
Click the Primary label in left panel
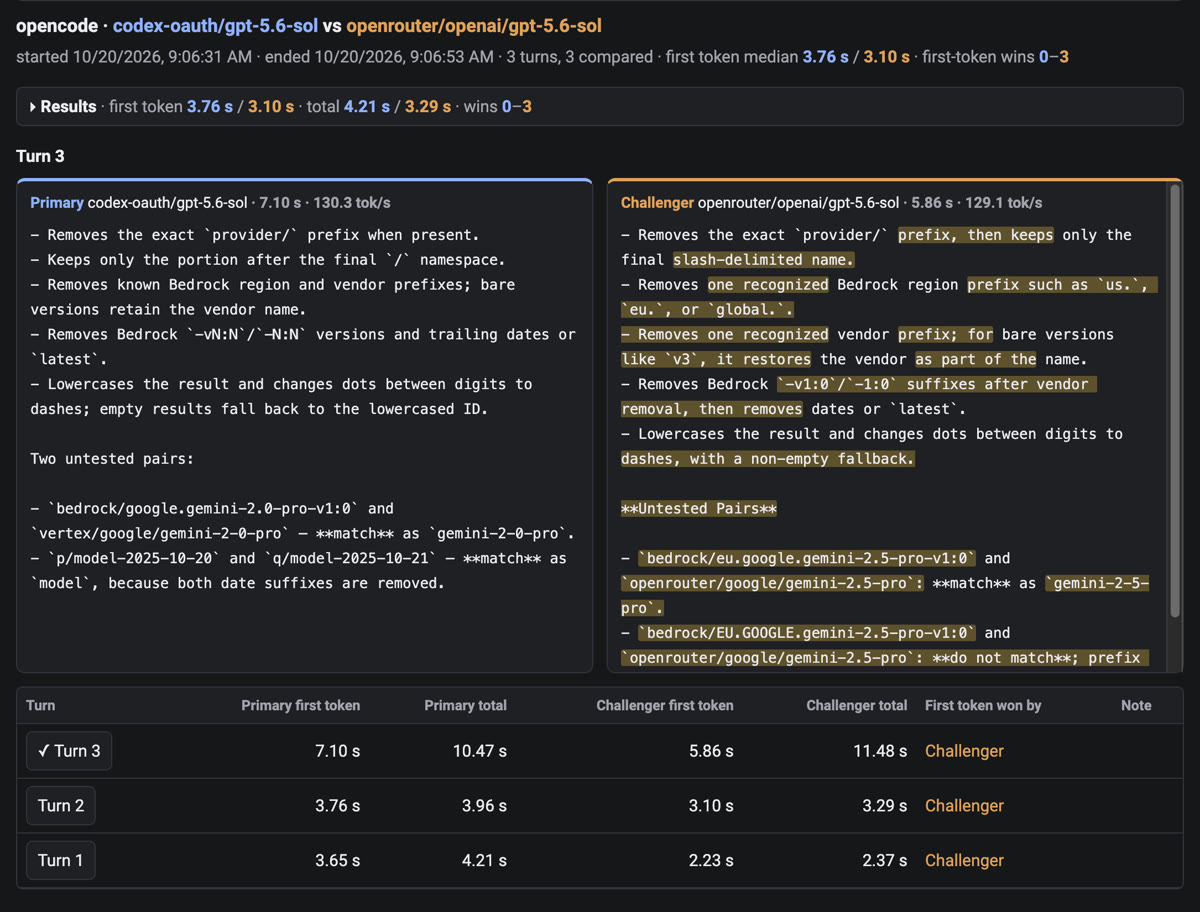point(57,202)
